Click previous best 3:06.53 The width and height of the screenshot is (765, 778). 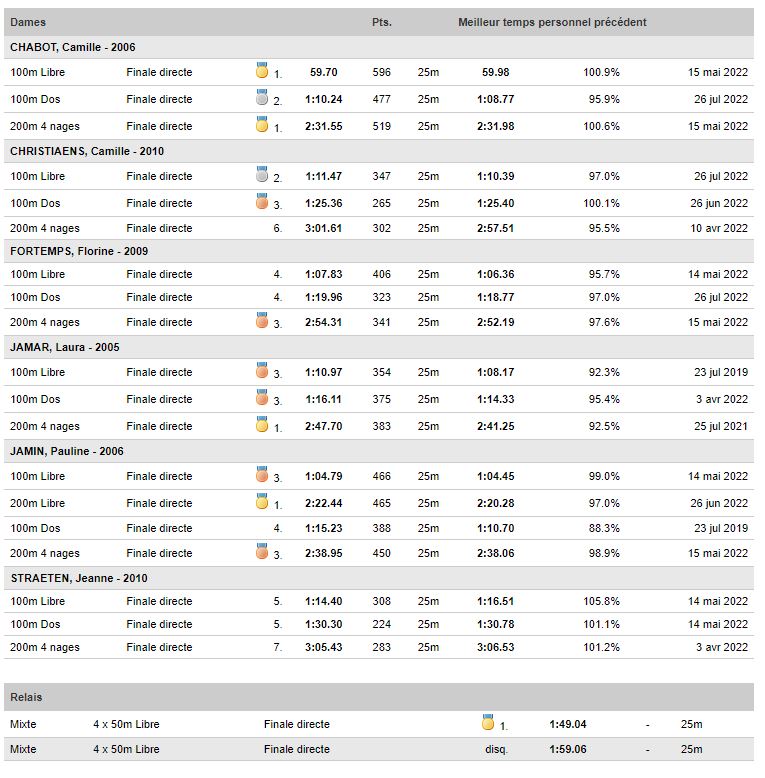coord(496,648)
